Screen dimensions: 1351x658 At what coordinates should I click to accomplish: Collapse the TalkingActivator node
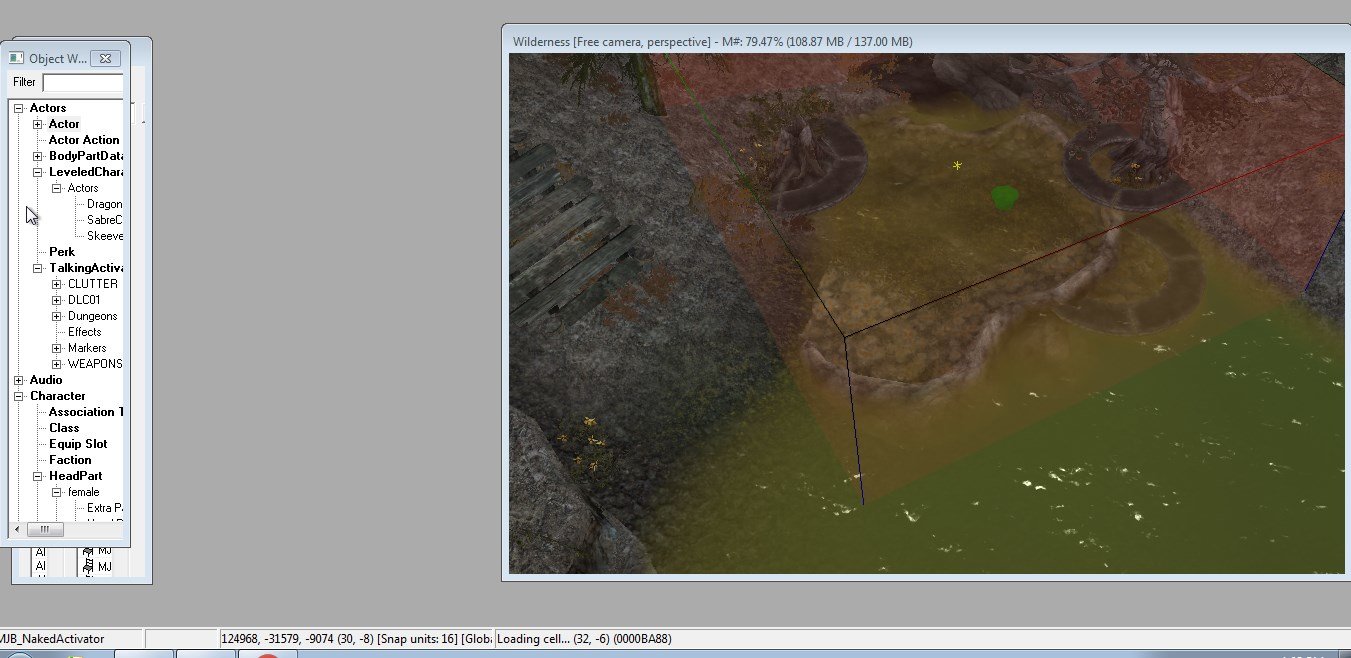pos(38,268)
